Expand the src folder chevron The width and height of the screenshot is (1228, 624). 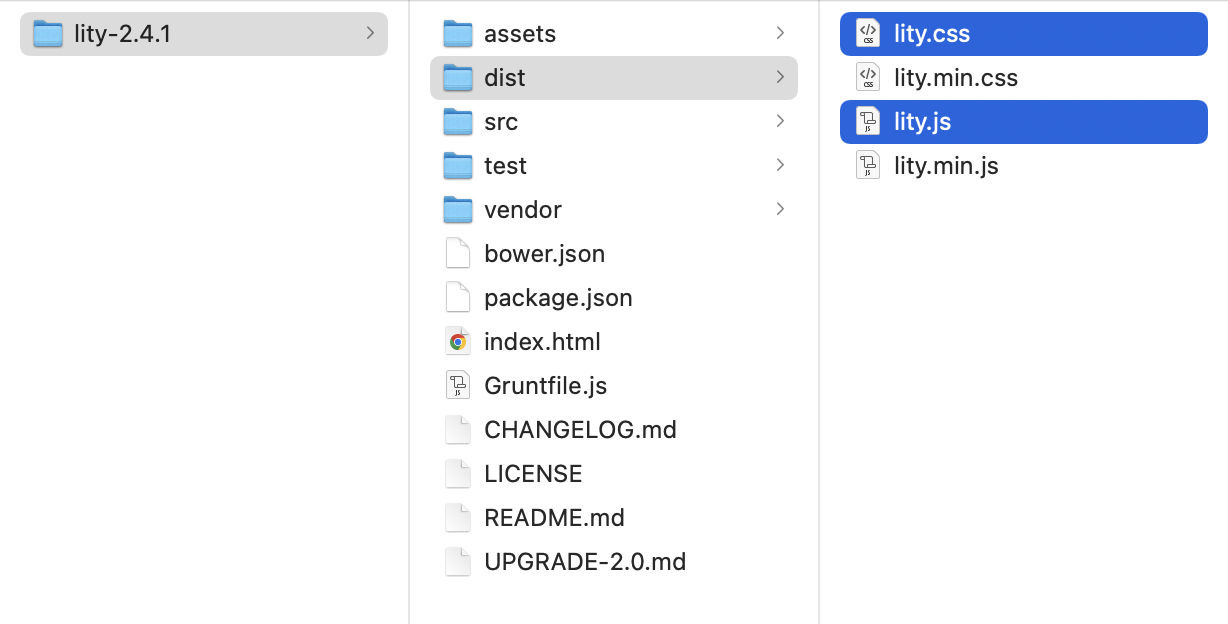(x=780, y=122)
